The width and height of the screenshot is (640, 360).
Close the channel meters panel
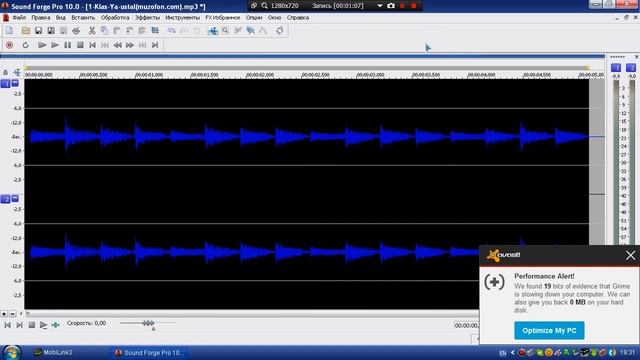point(636,57)
